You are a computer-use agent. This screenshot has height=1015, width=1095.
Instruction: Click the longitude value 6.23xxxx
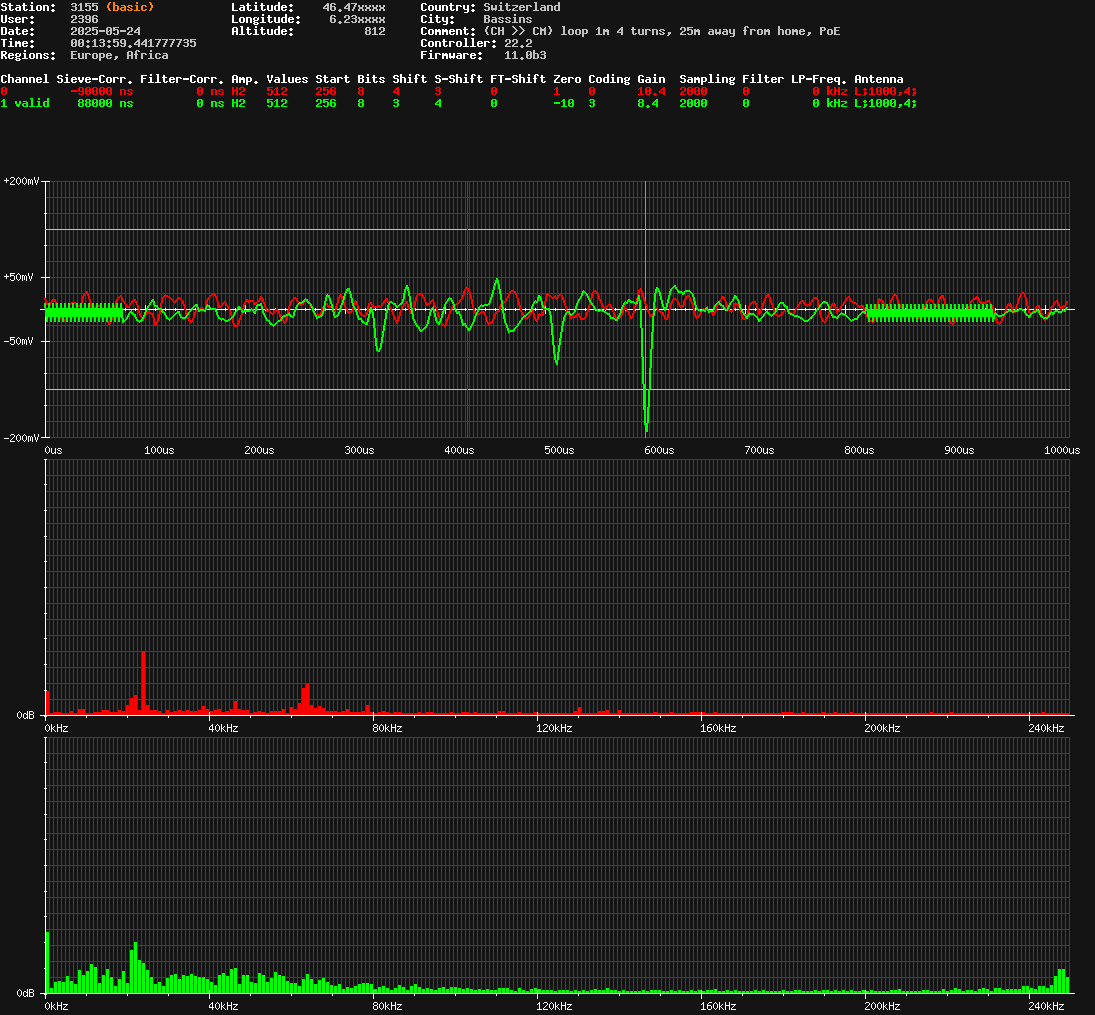[x=357, y=19]
